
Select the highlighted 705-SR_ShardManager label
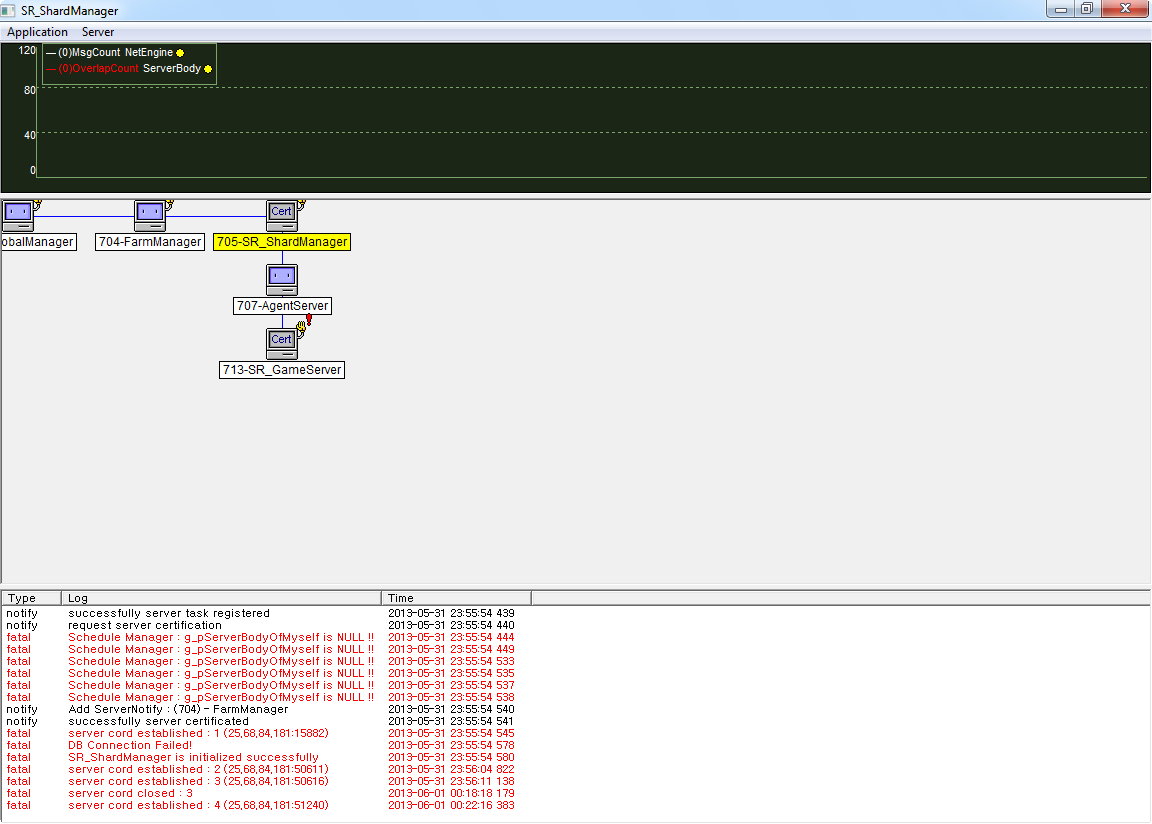pyautogui.click(x=282, y=242)
